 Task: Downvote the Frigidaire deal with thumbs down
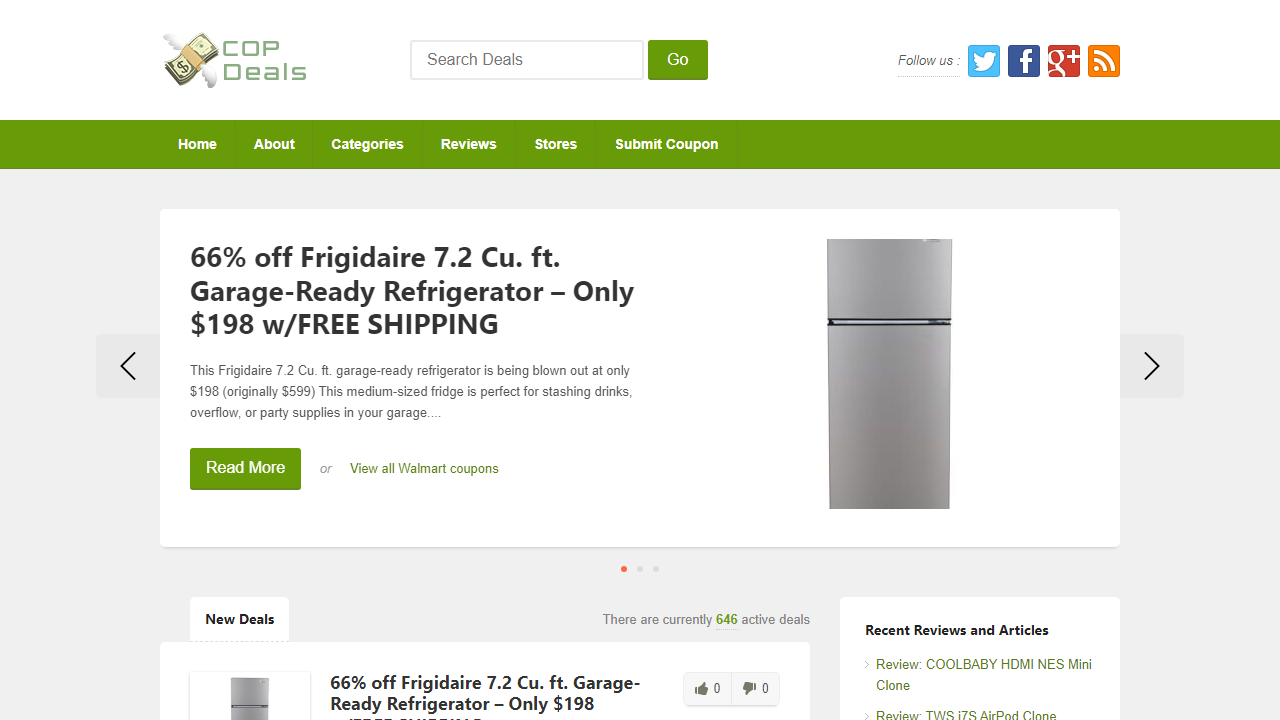click(756, 689)
